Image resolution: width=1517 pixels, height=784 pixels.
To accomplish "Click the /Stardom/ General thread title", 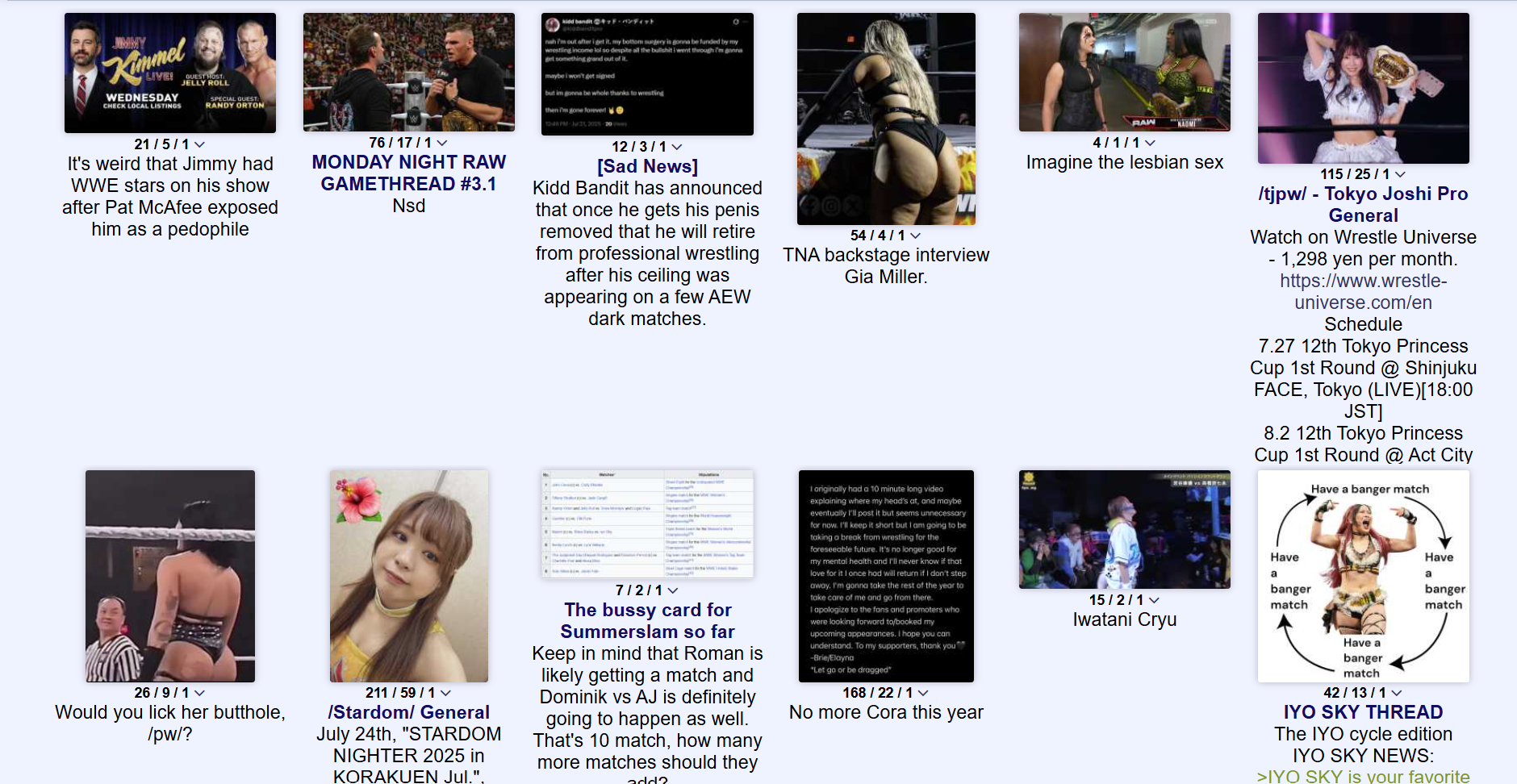I will [409, 712].
